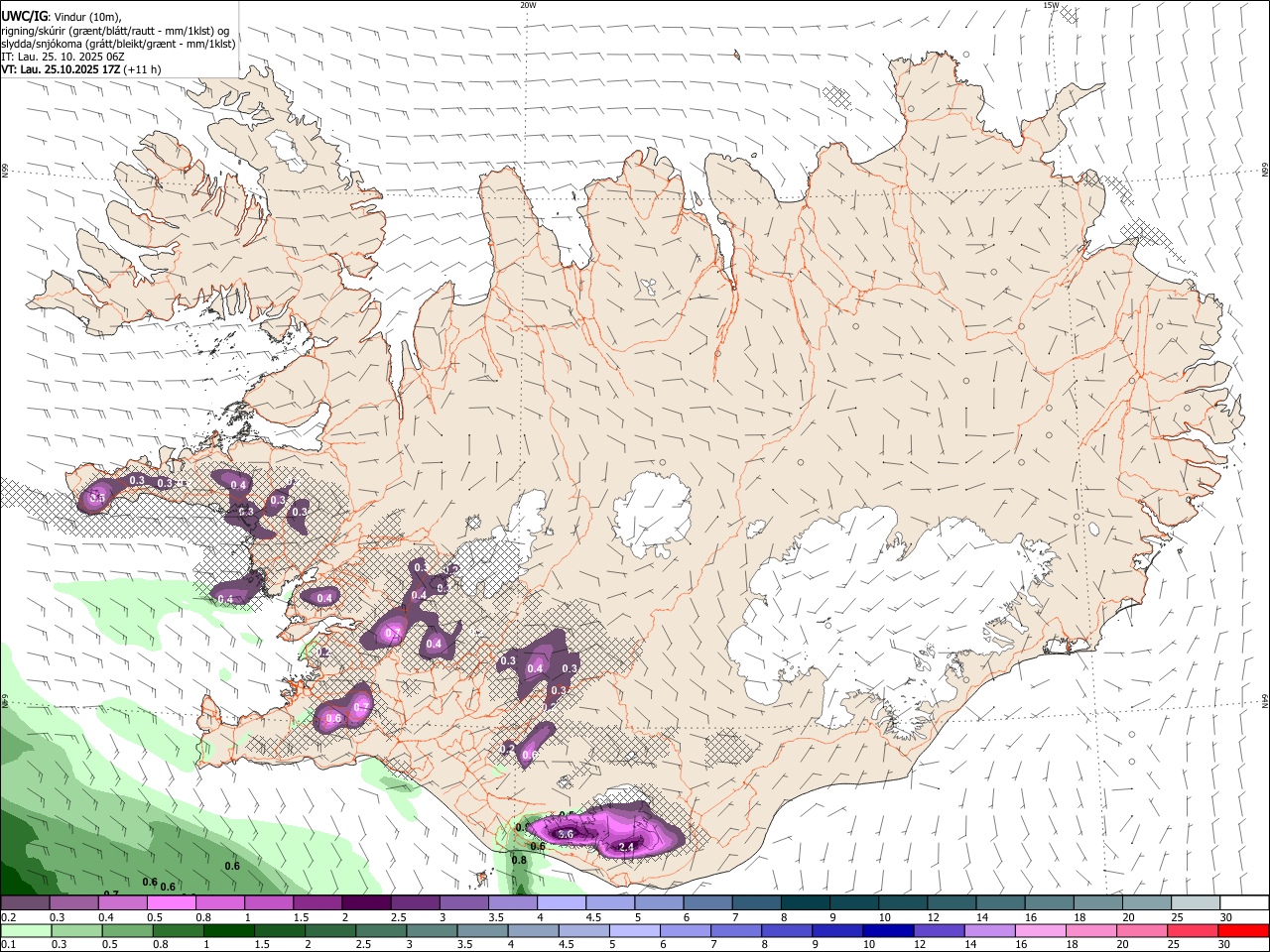The image size is (1270, 952).
Task: Select the bright pink 0.5–0.8 snow legend swatch
Action: (172, 903)
